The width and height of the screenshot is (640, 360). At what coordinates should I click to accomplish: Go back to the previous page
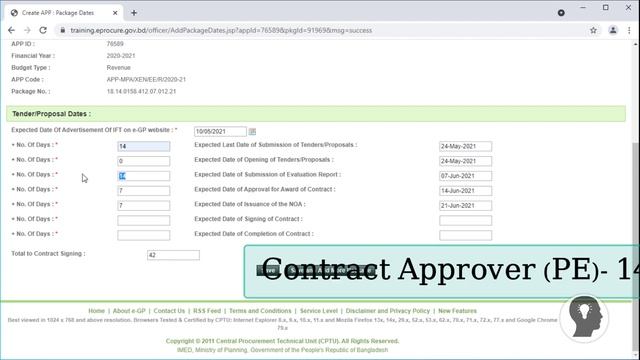tap(11, 30)
